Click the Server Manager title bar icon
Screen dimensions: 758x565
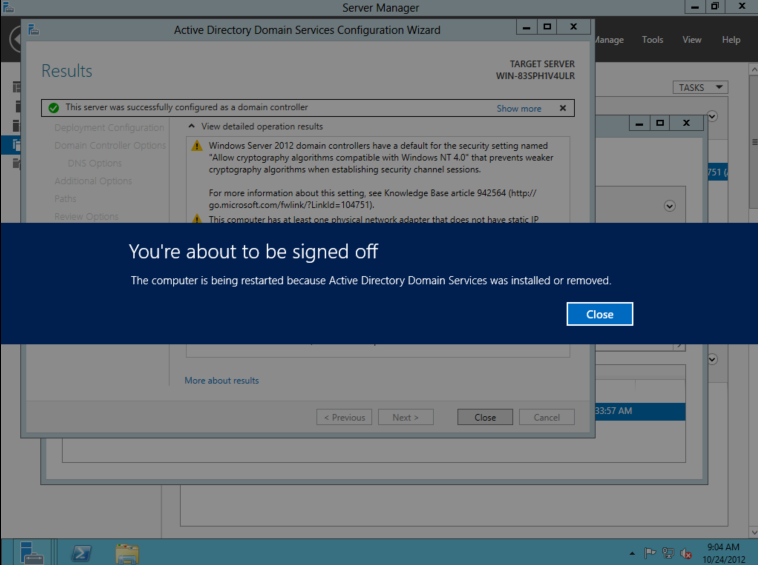click(x=8, y=7)
